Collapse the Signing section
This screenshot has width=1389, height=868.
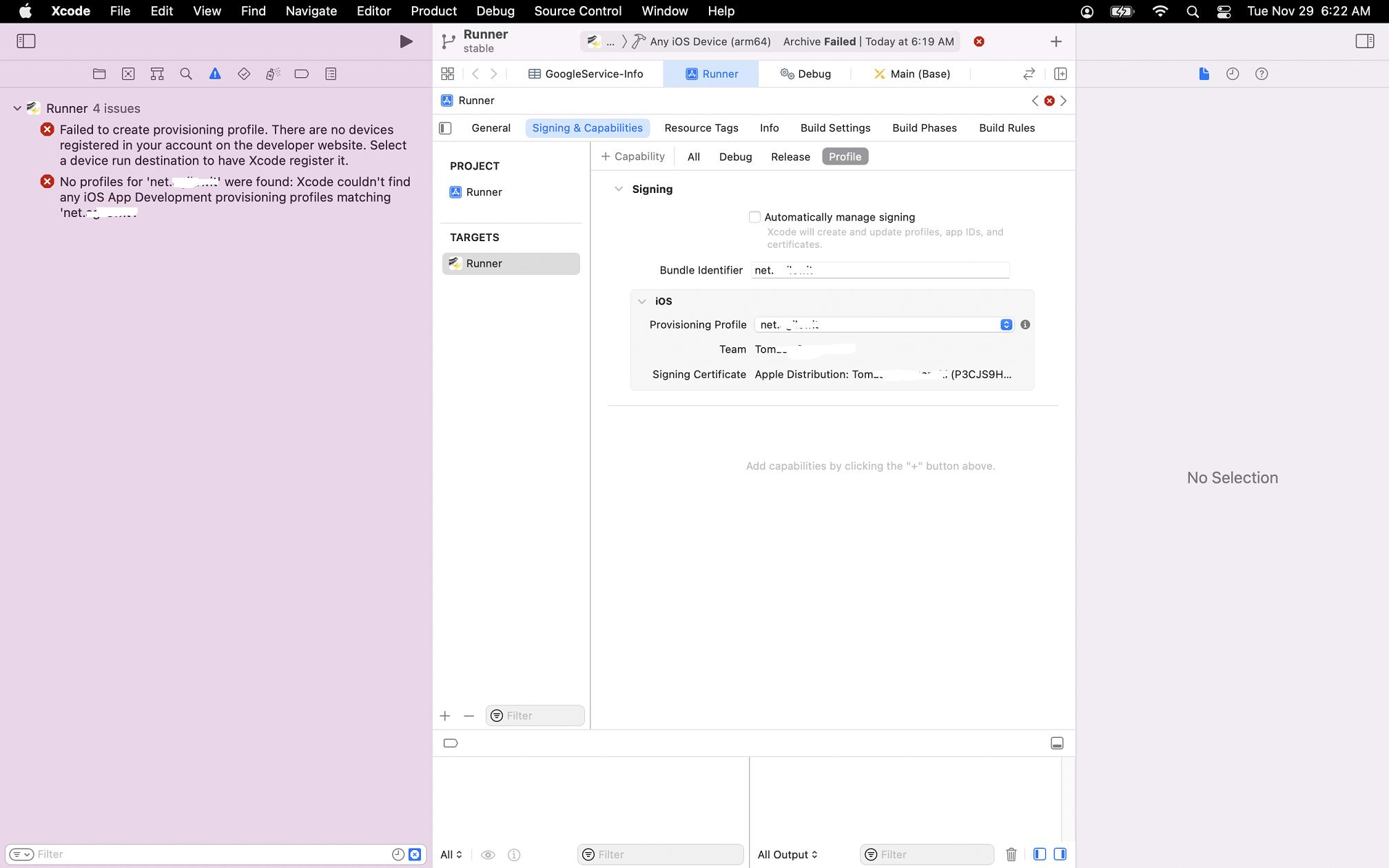pyautogui.click(x=618, y=189)
